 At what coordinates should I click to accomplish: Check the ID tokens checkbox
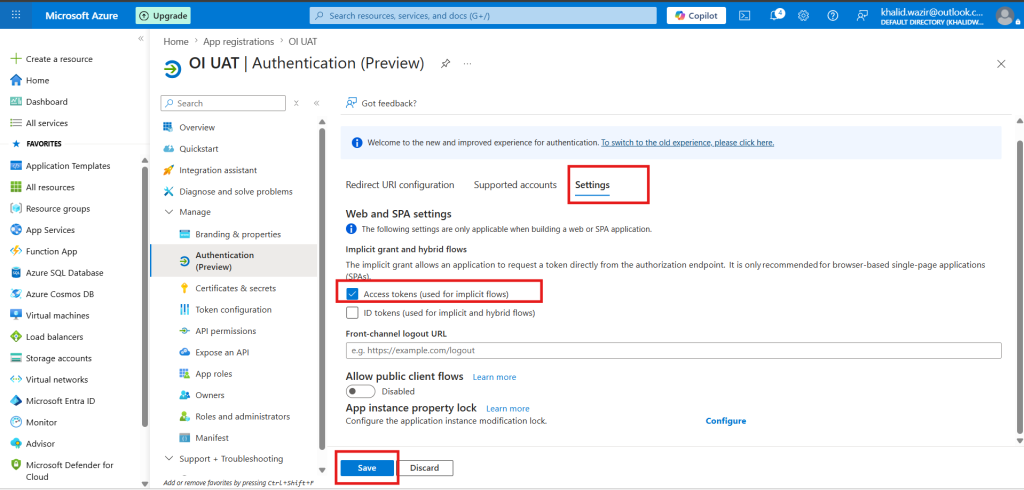click(352, 313)
